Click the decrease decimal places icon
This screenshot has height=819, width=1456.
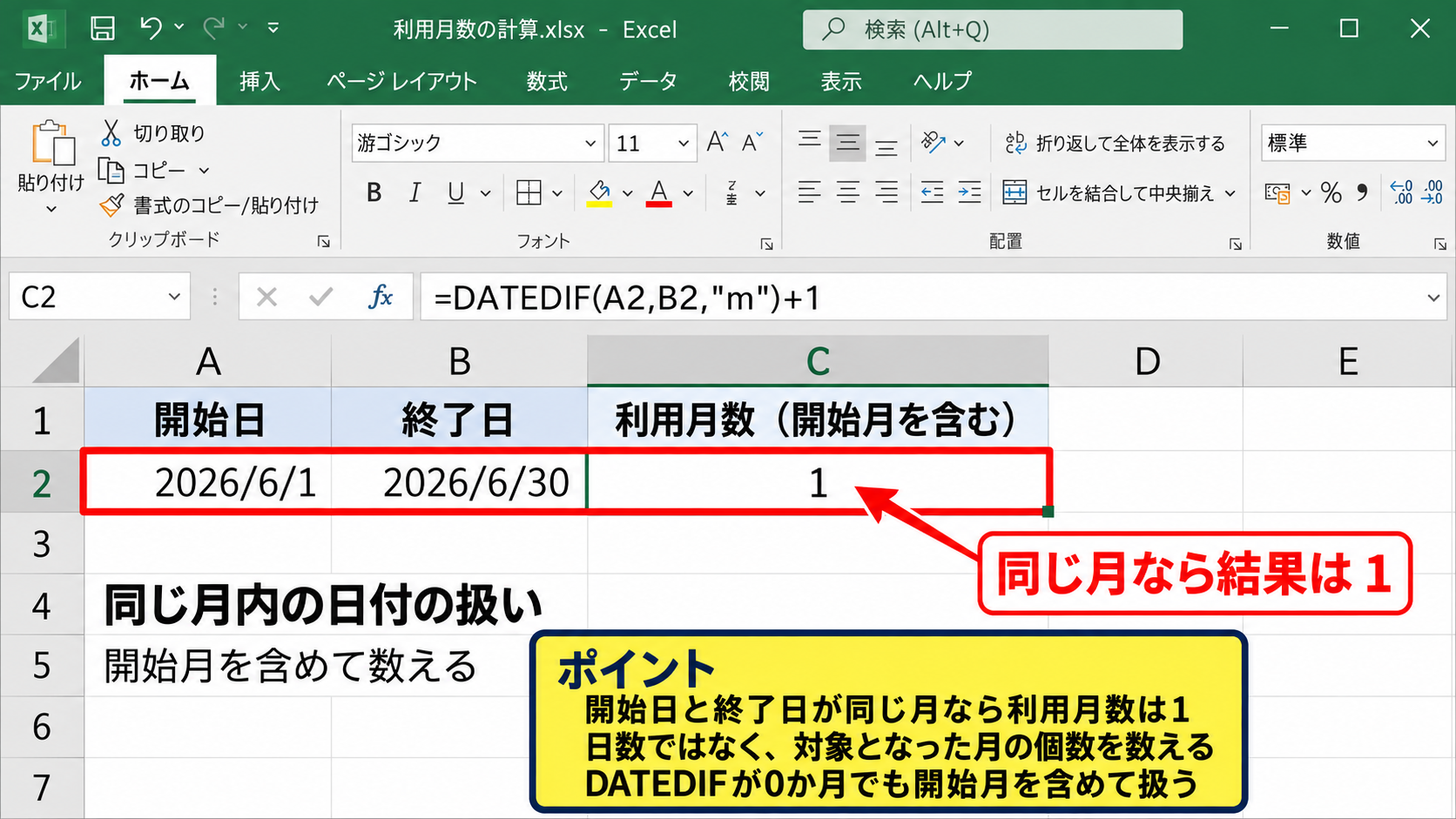[x=1432, y=192]
